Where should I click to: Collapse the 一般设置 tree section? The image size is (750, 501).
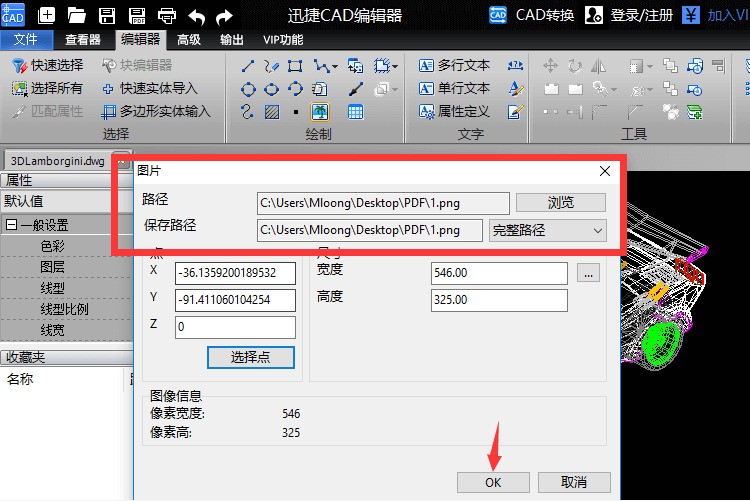[12, 225]
